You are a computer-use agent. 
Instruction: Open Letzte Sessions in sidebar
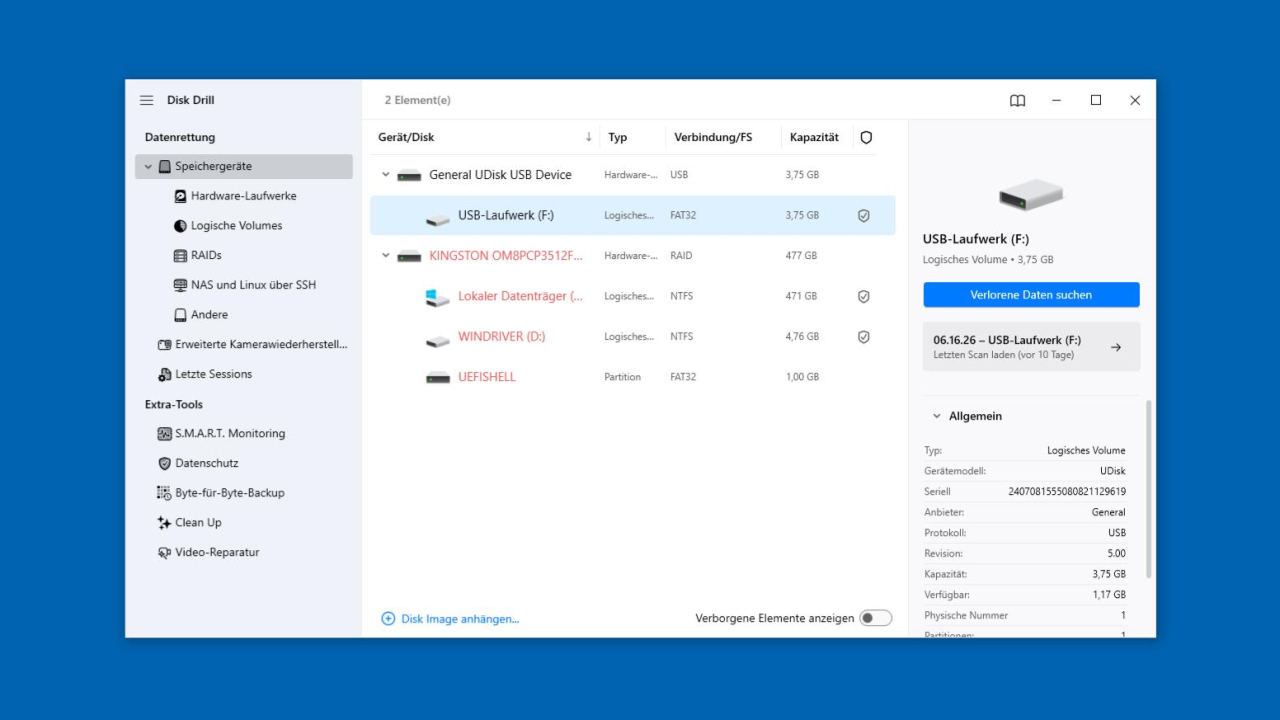pyautogui.click(x=244, y=374)
